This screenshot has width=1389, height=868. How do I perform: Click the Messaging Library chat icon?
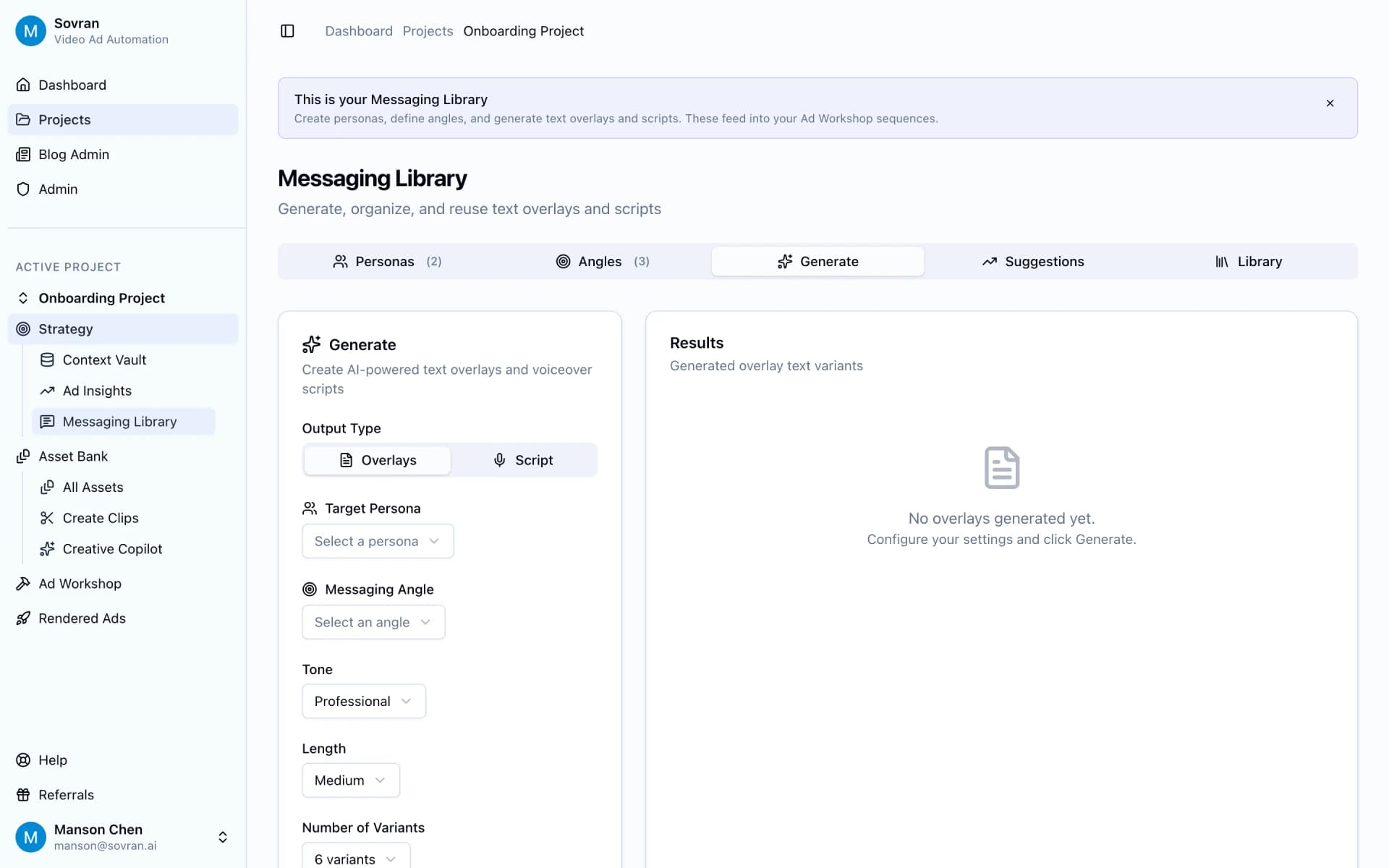(47, 422)
